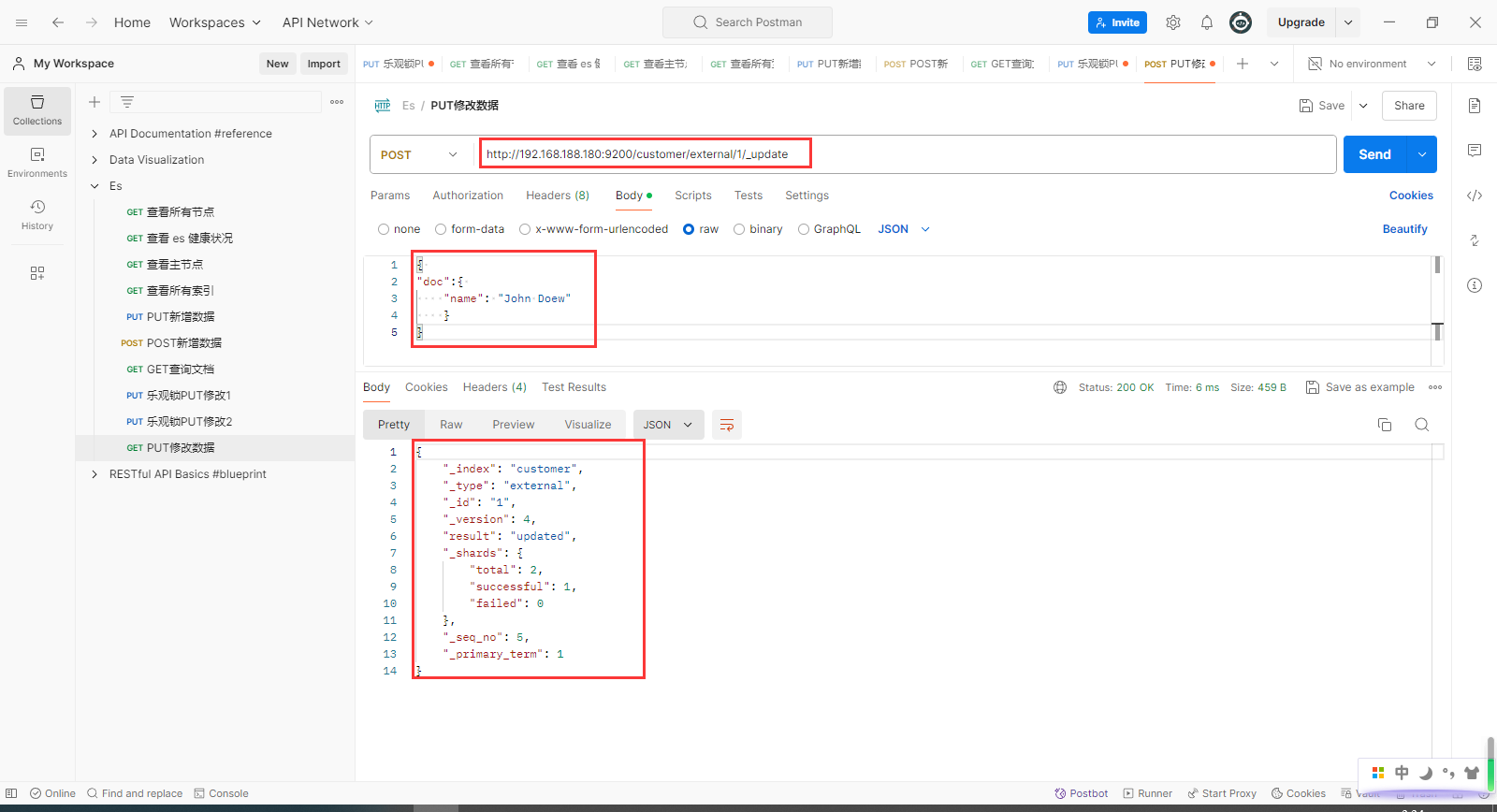Open the configure workspace sidebar icon
1497x812 pixels.
37,273
